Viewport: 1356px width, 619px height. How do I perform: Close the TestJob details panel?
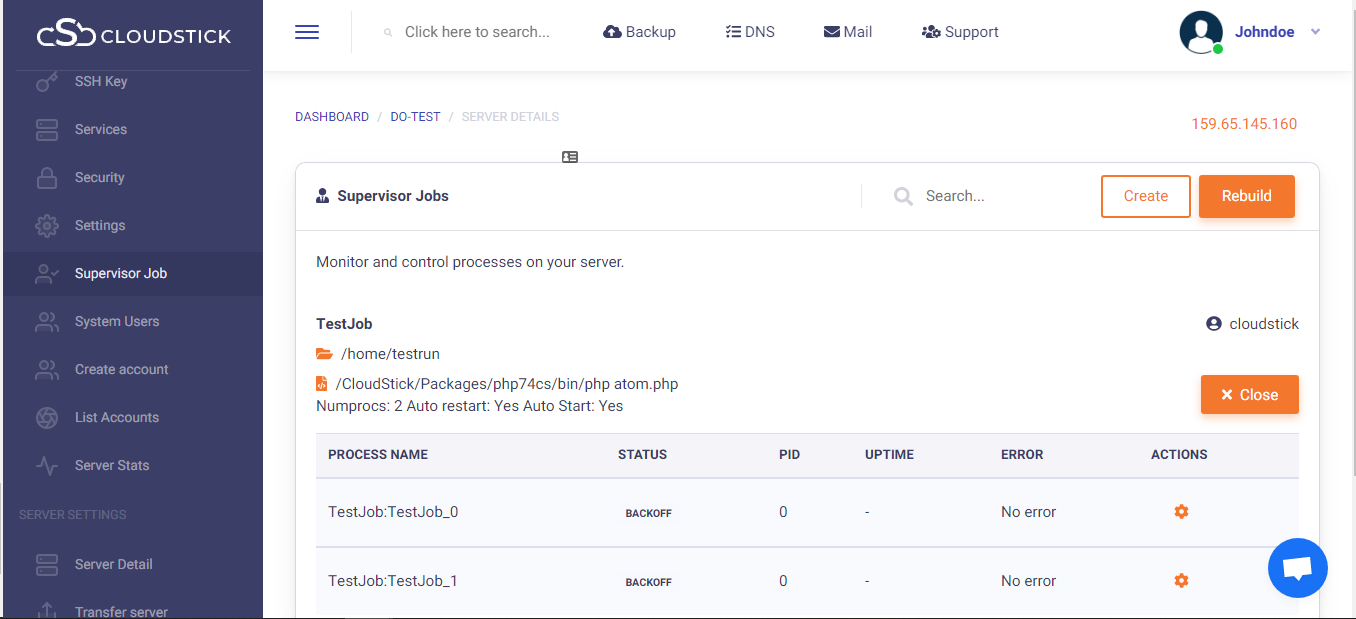(1249, 395)
